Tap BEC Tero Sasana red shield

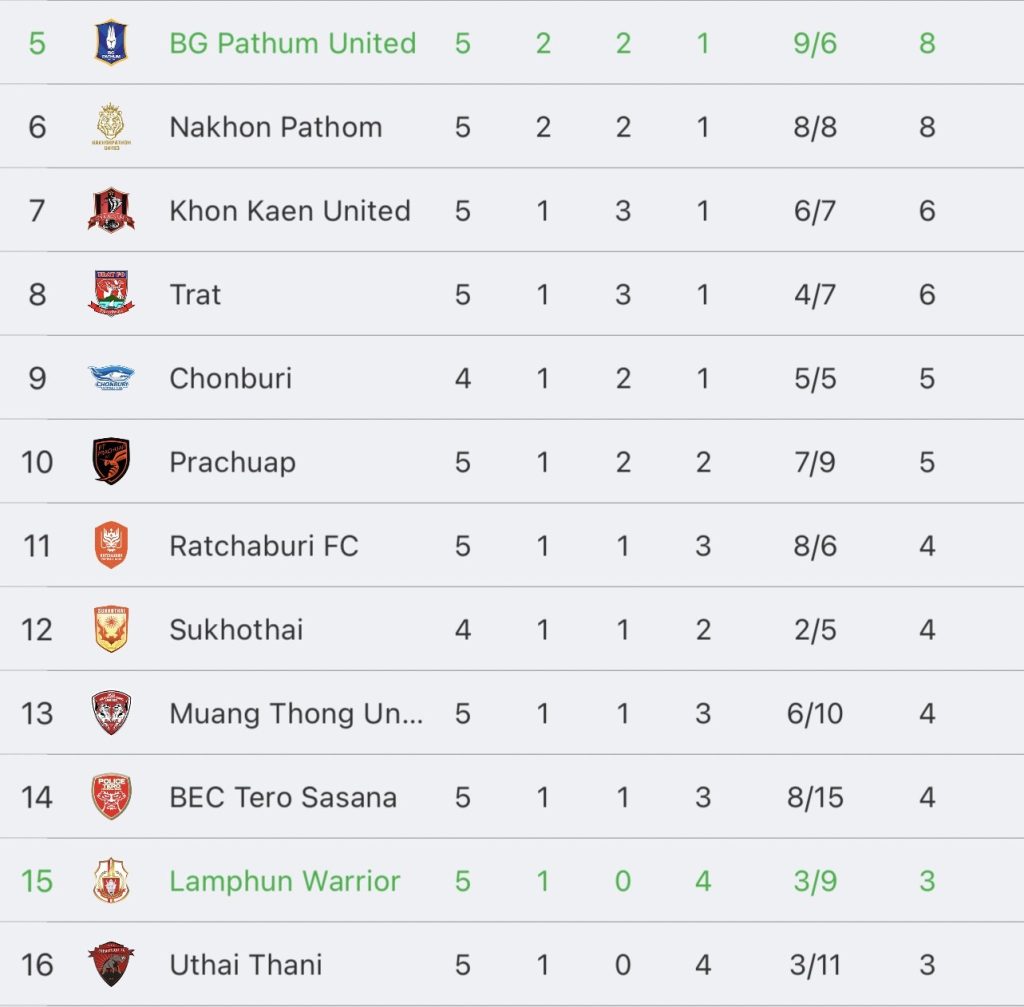point(111,796)
